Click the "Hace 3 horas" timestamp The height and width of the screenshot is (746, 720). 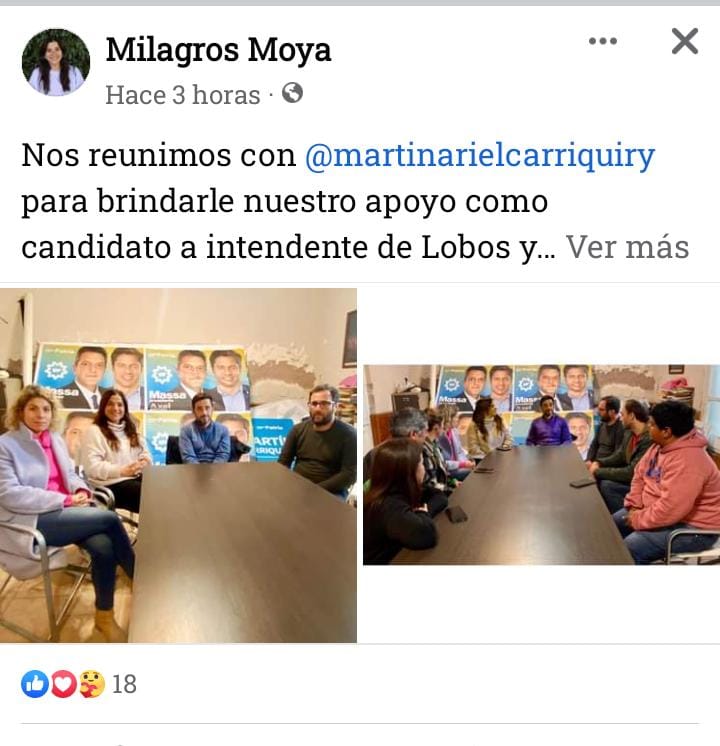(x=183, y=95)
